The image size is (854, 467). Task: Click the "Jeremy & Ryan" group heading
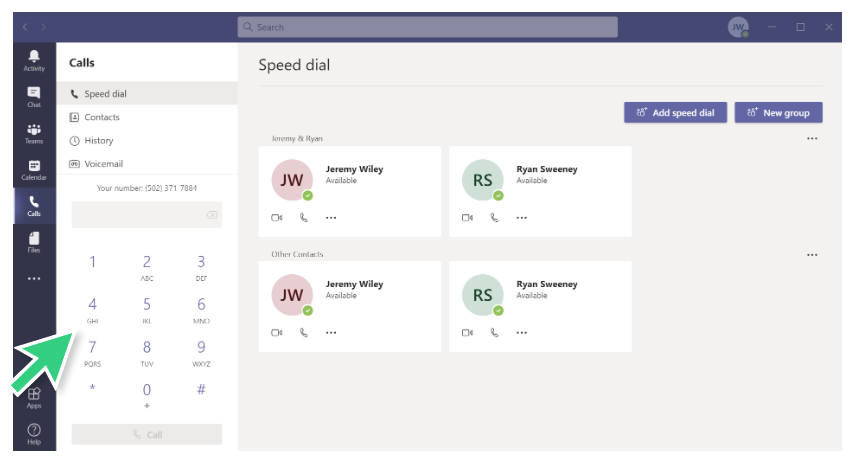(297, 138)
